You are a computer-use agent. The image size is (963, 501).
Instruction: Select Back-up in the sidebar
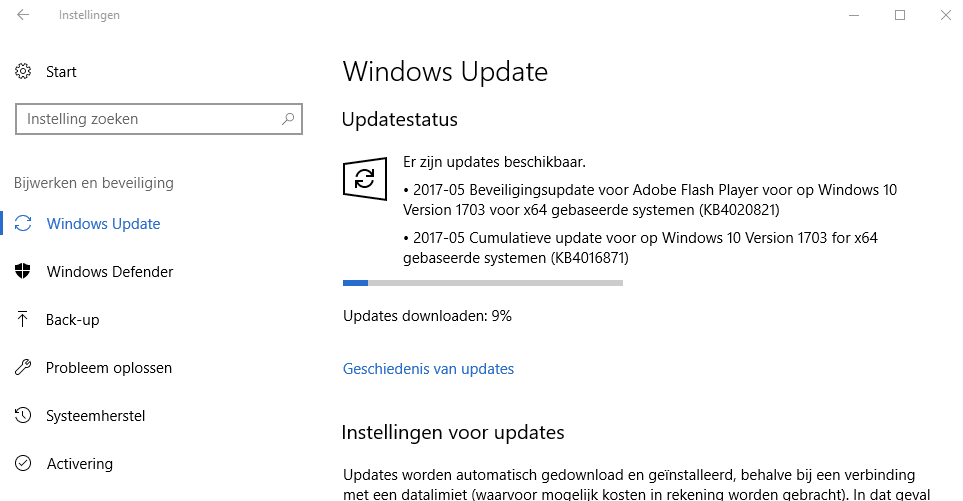pos(72,320)
